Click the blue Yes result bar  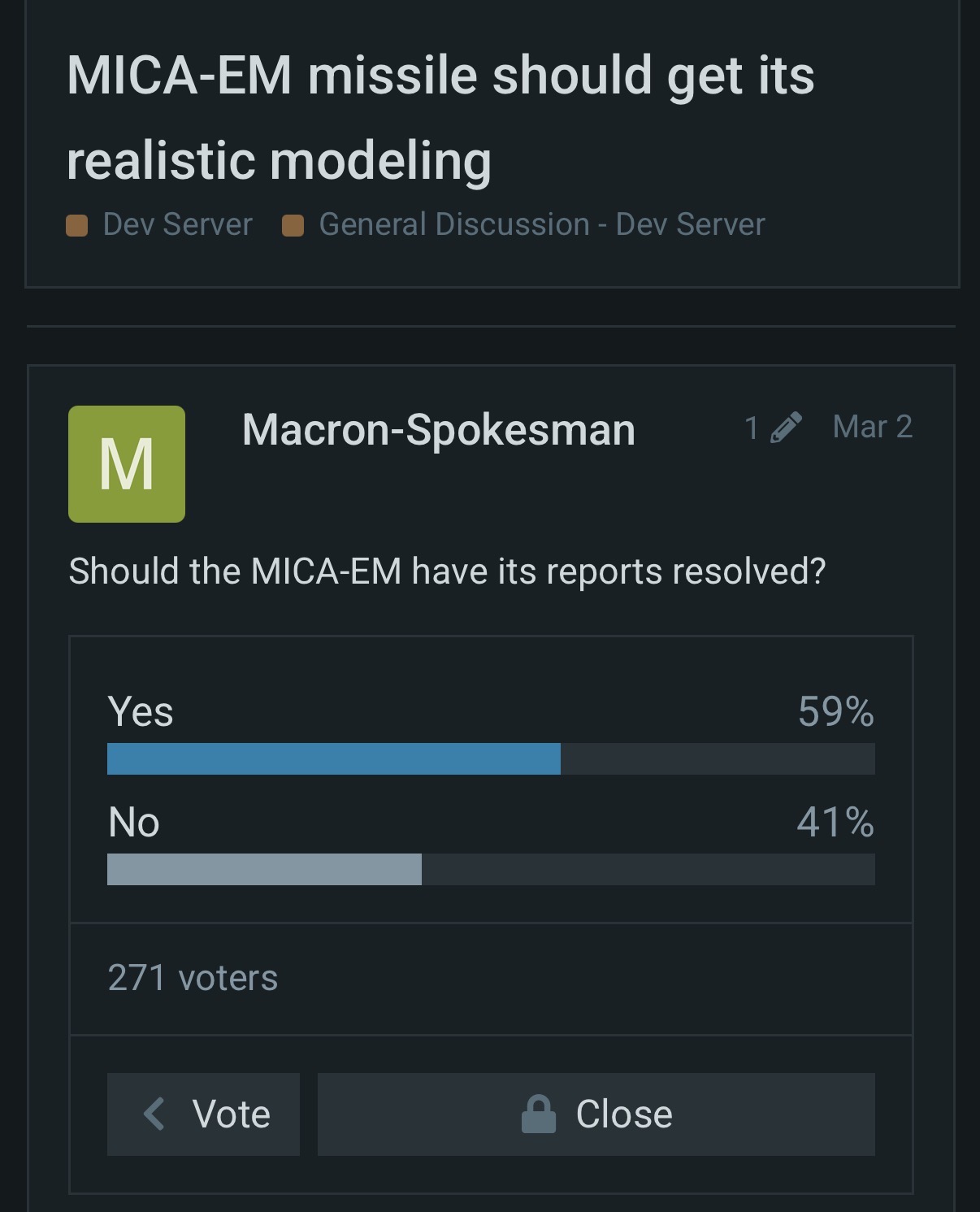point(333,758)
